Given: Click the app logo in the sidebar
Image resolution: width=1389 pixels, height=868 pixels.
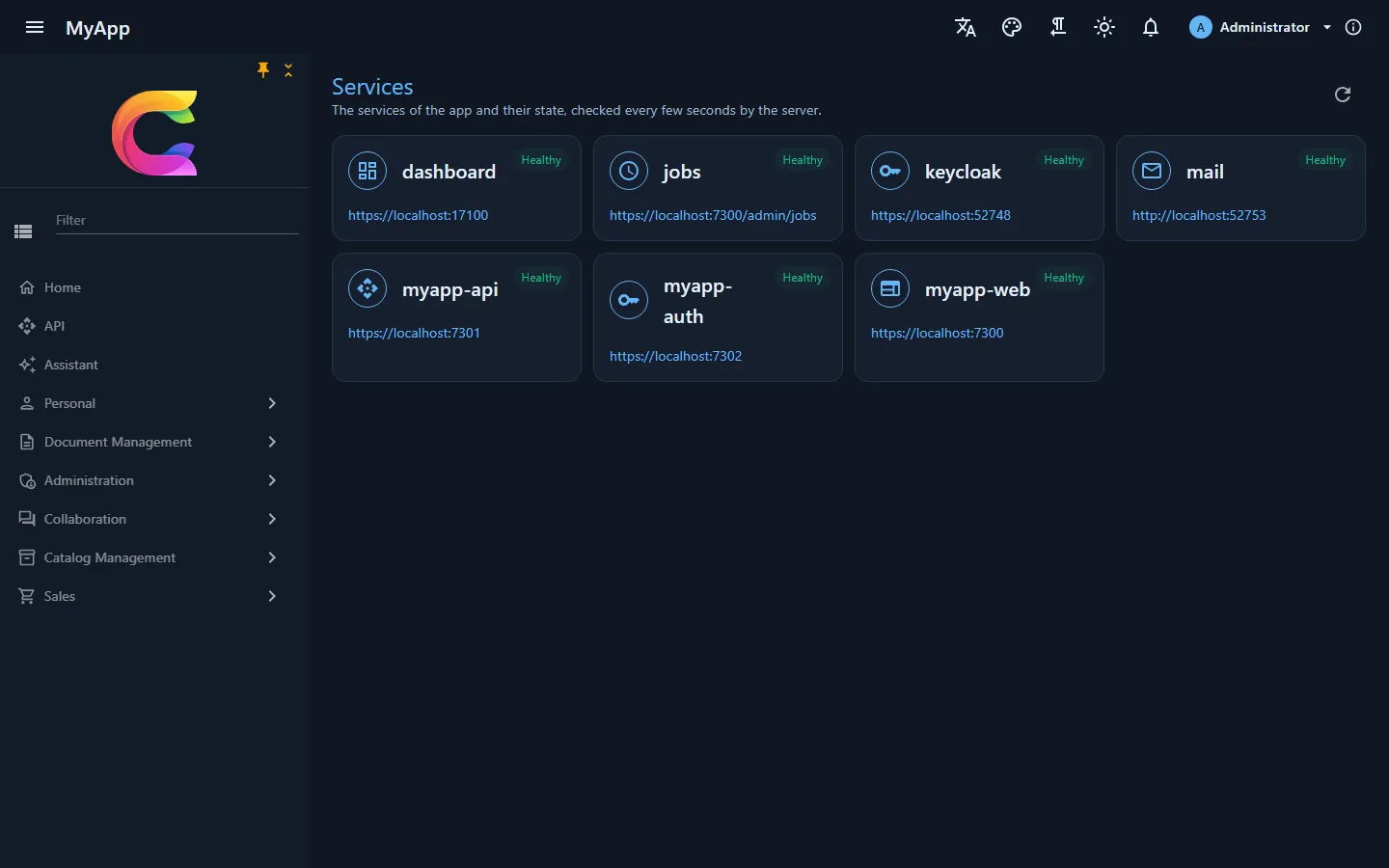Looking at the screenshot, I should (x=154, y=133).
